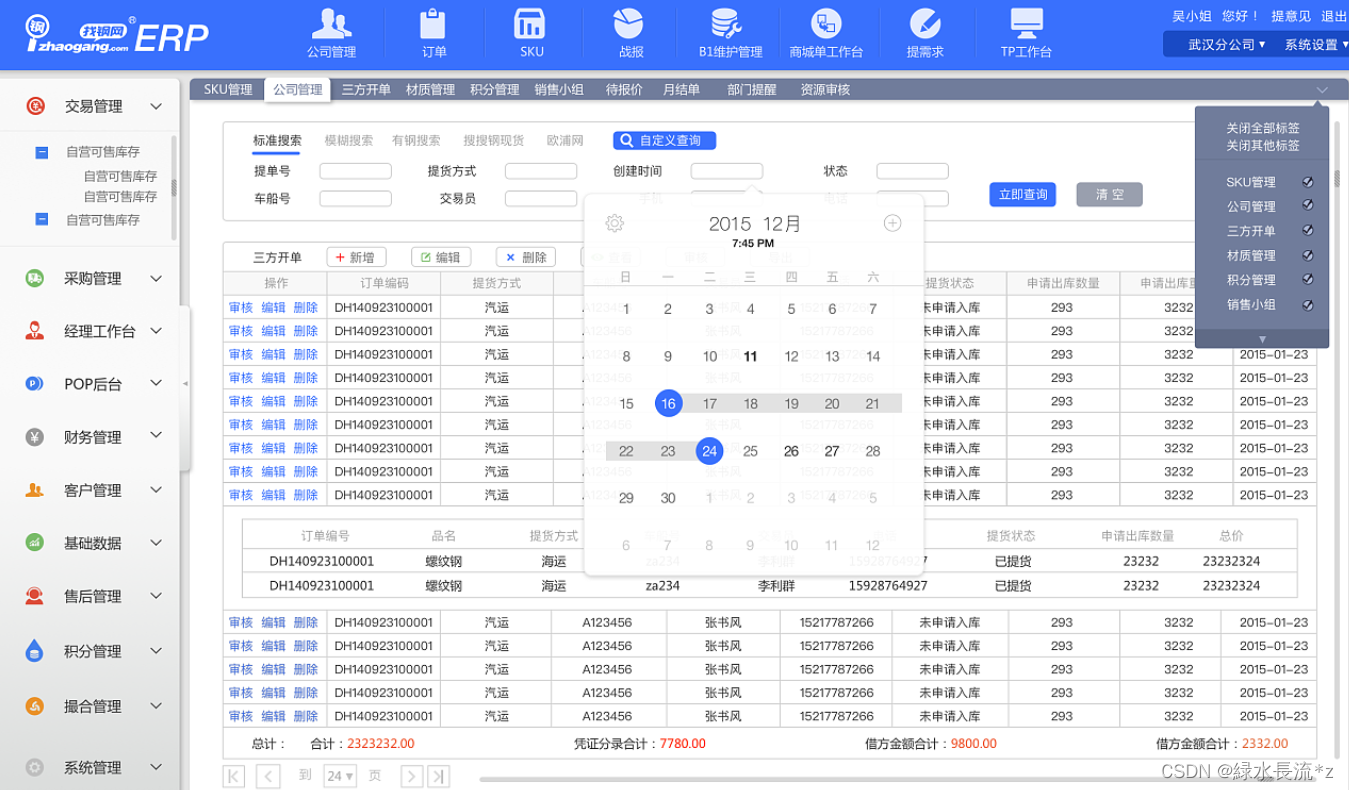Open the 公司管理 module icon in top bar
The height and width of the screenshot is (790, 1349).
click(332, 24)
